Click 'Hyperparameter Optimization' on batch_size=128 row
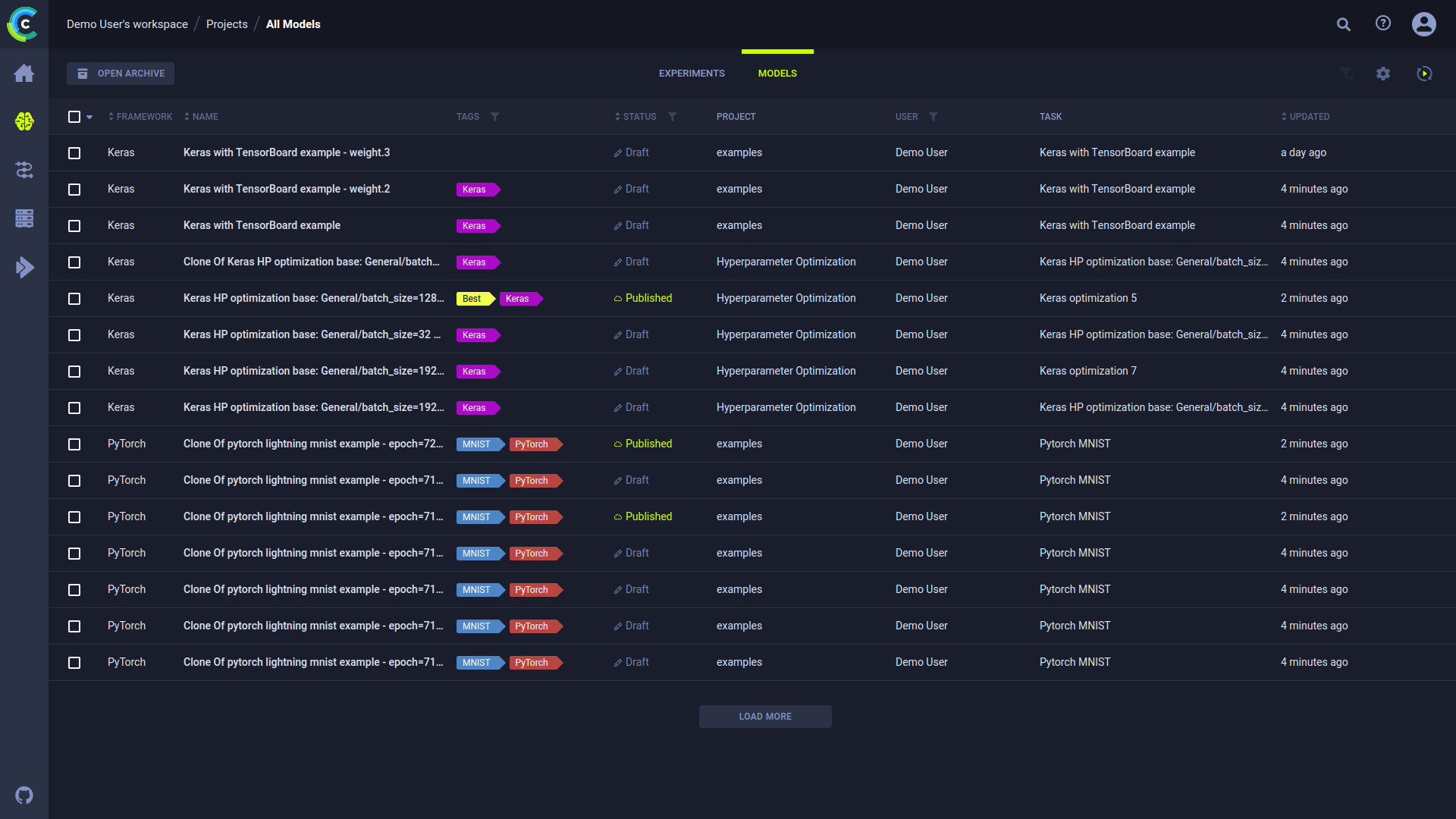This screenshot has height=819, width=1456. pos(786,298)
